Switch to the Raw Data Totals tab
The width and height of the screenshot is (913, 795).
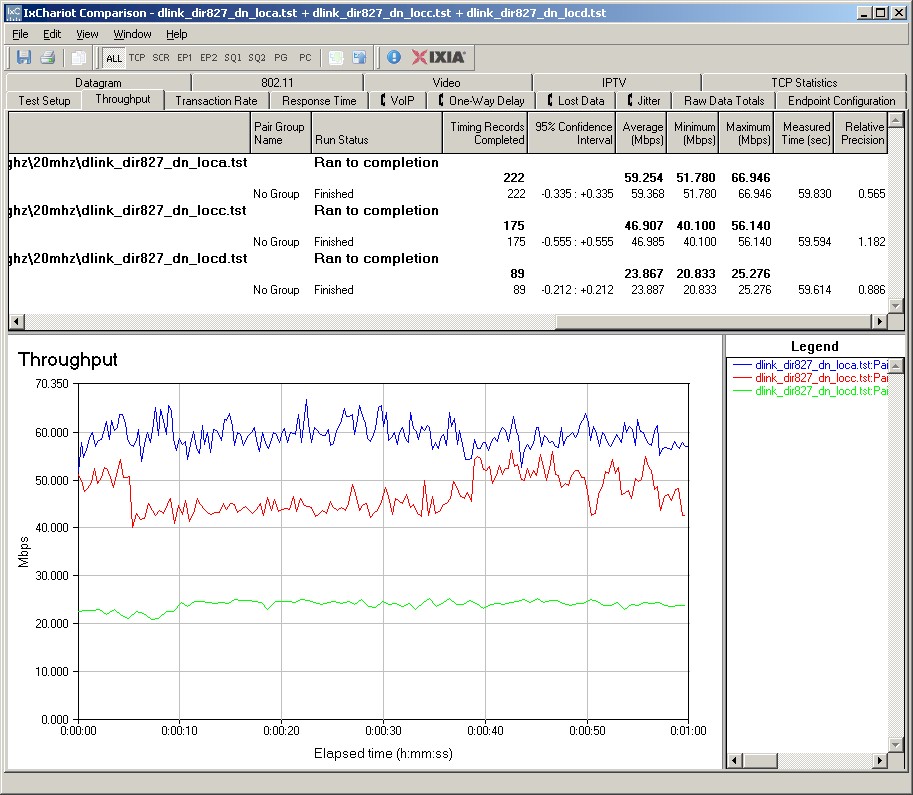[x=724, y=101]
